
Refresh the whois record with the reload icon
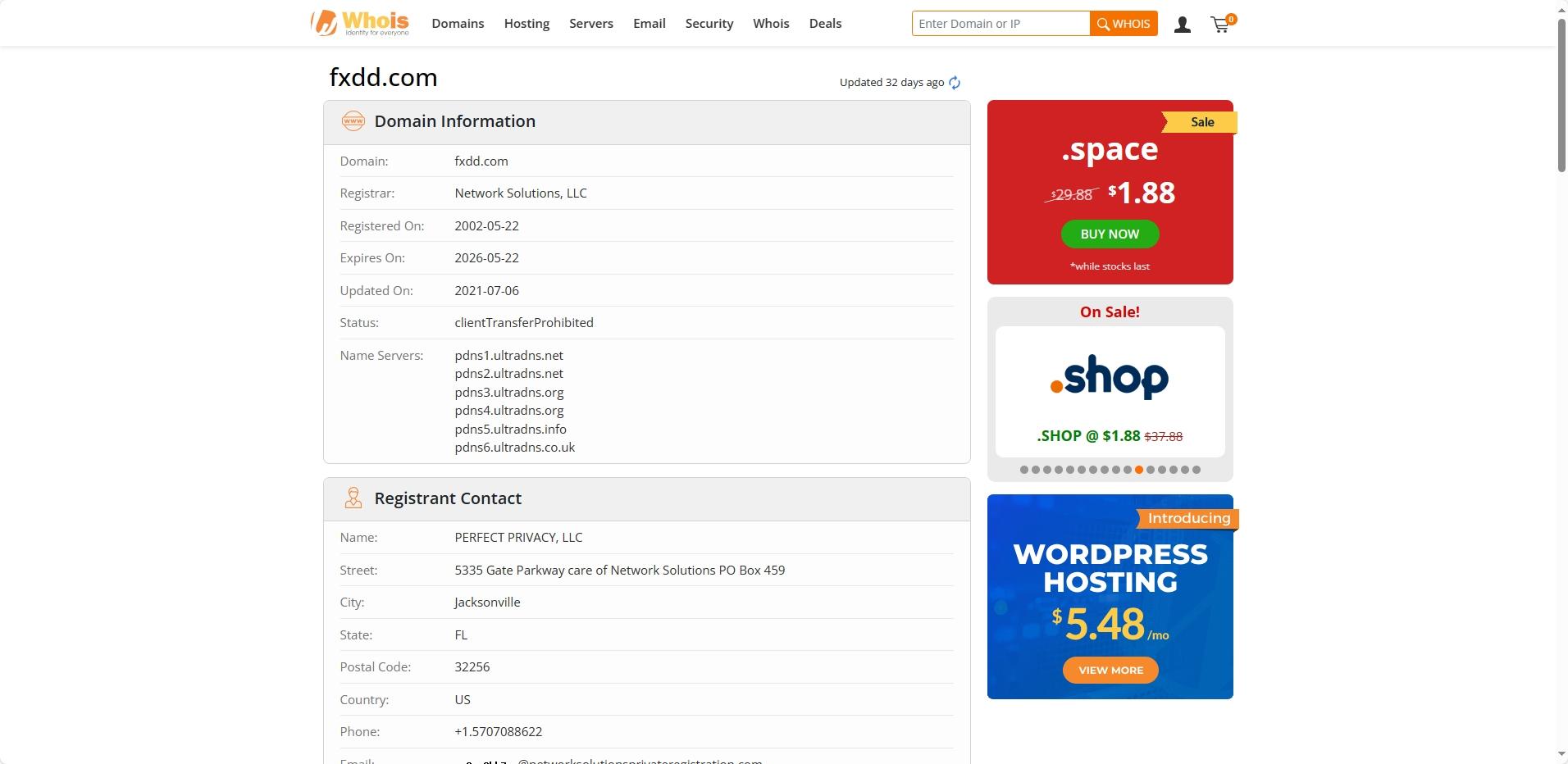955,83
